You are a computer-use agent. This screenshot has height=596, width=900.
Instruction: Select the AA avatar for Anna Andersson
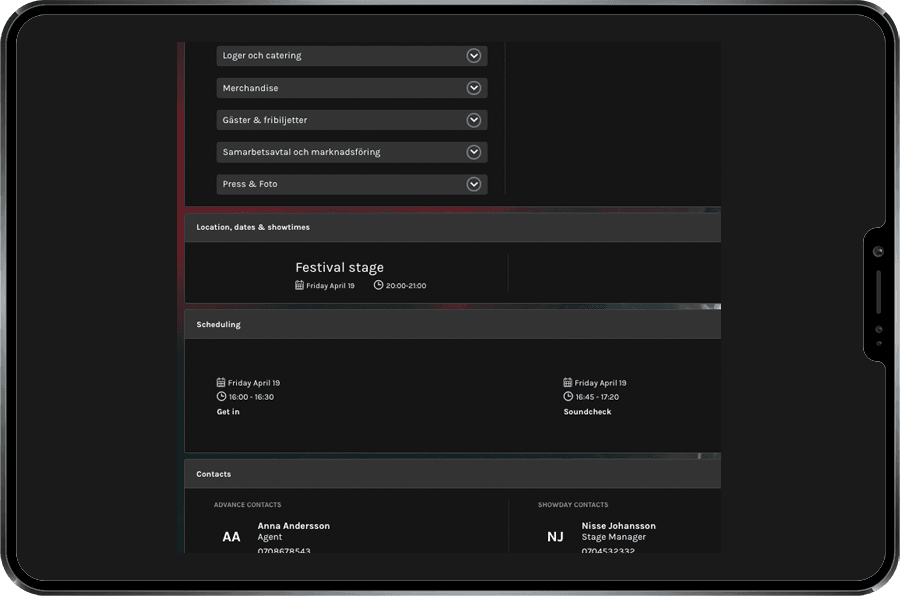pos(231,537)
